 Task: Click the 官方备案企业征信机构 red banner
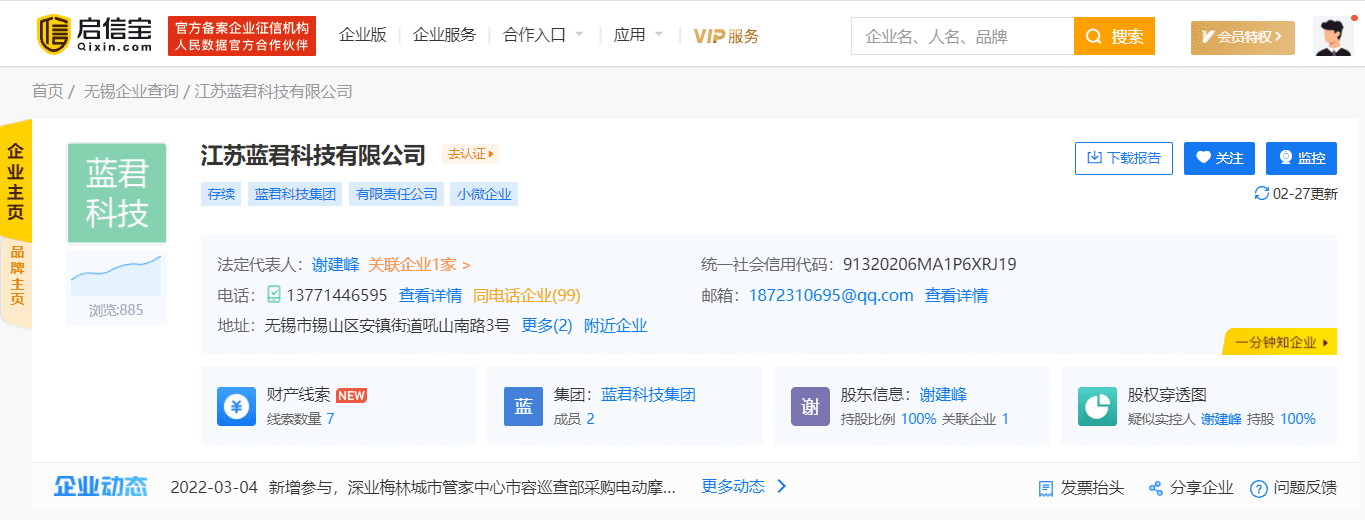click(243, 36)
